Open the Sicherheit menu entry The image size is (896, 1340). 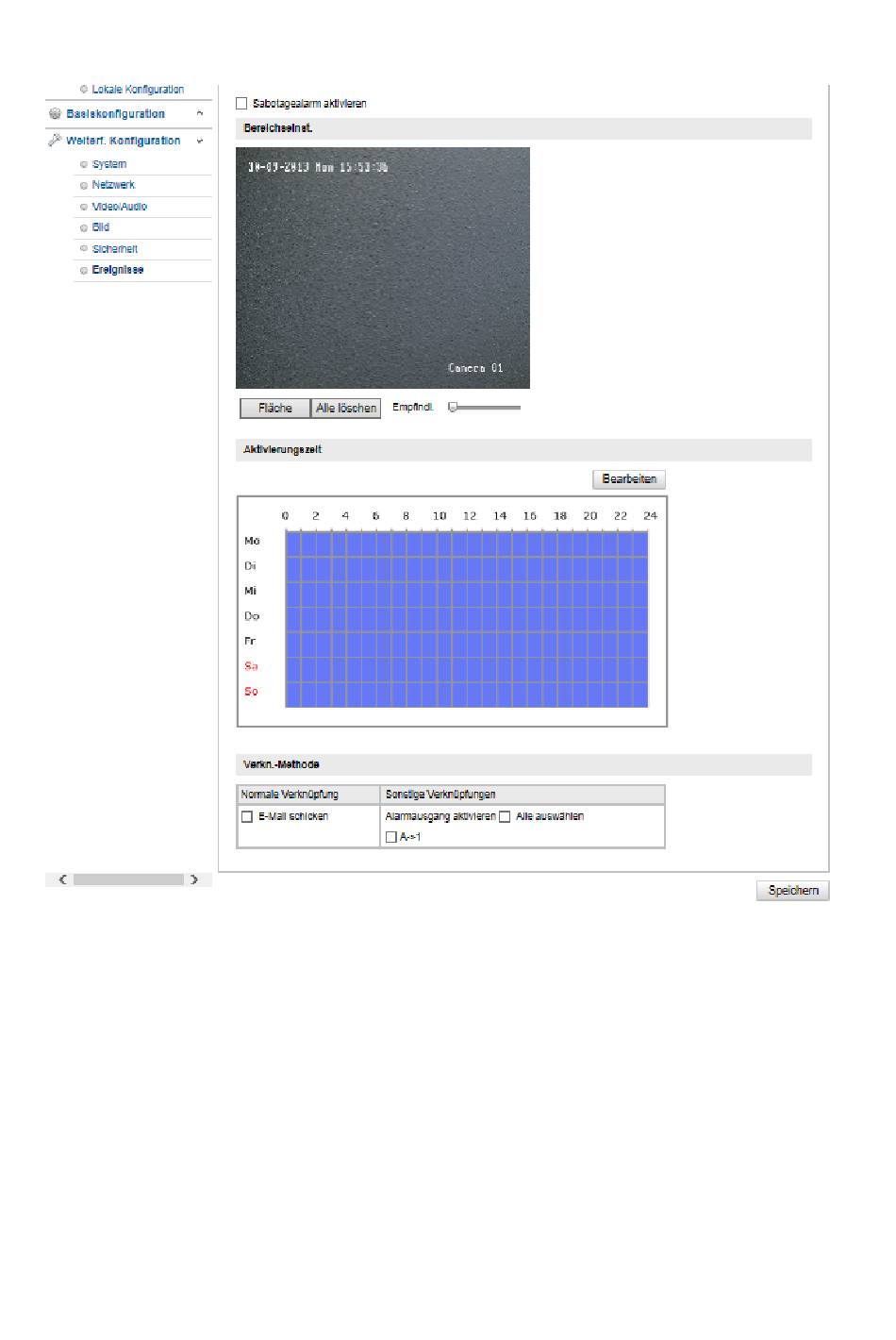[x=115, y=249]
